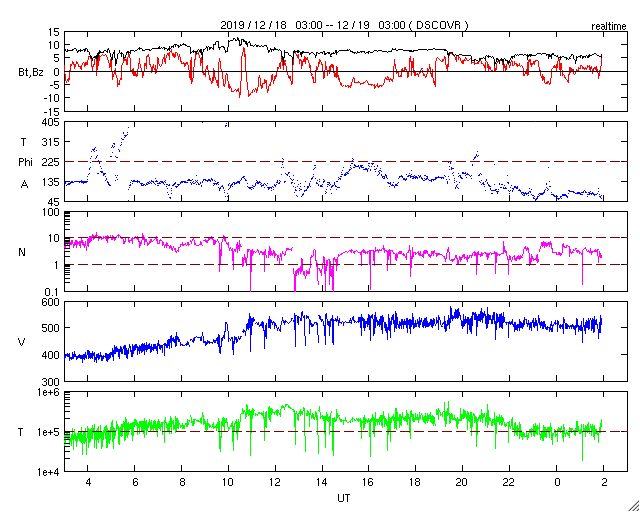The width and height of the screenshot is (640, 512).
Task: Click the '1e+6' tick on the temperature panel
Action: click(x=49, y=392)
